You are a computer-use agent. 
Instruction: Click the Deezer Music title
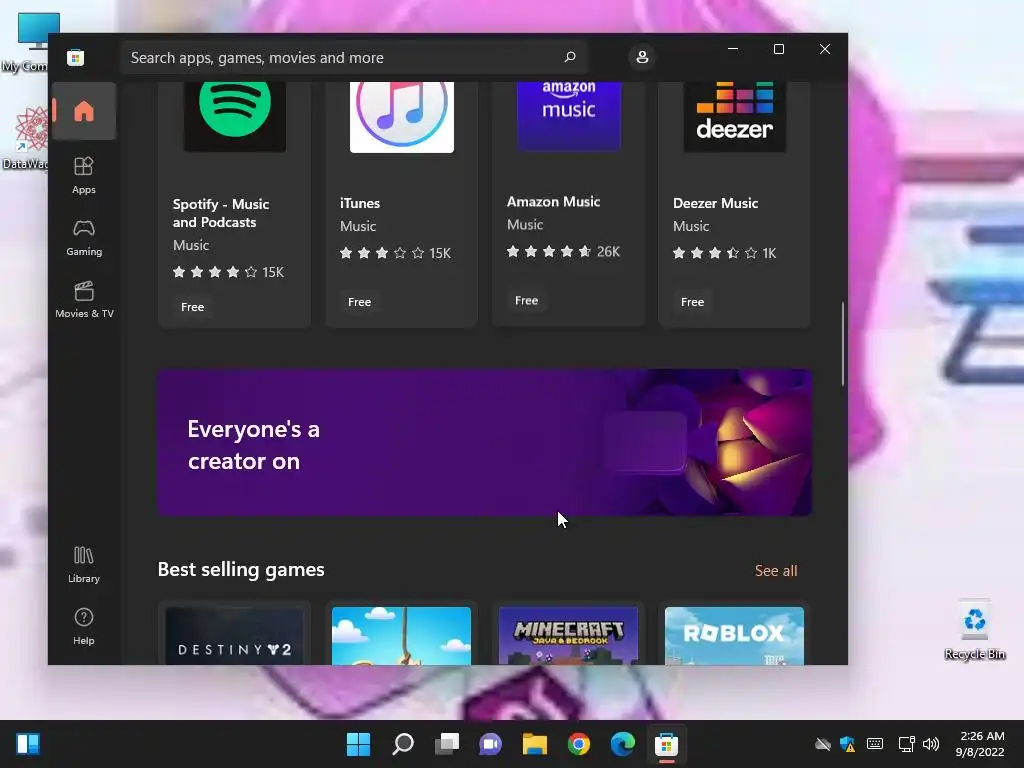coord(715,203)
